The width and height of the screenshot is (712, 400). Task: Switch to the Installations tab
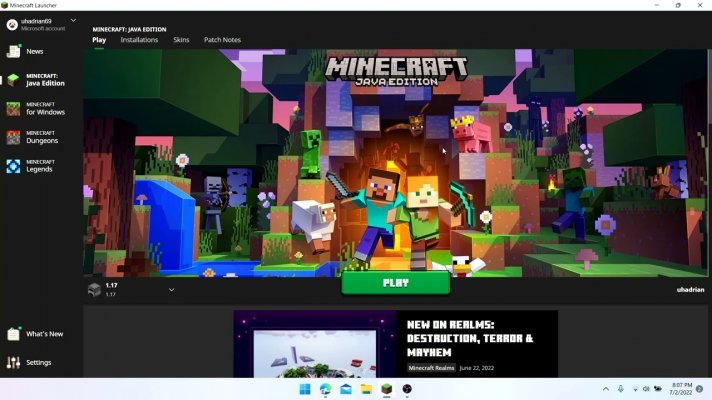[x=139, y=40]
